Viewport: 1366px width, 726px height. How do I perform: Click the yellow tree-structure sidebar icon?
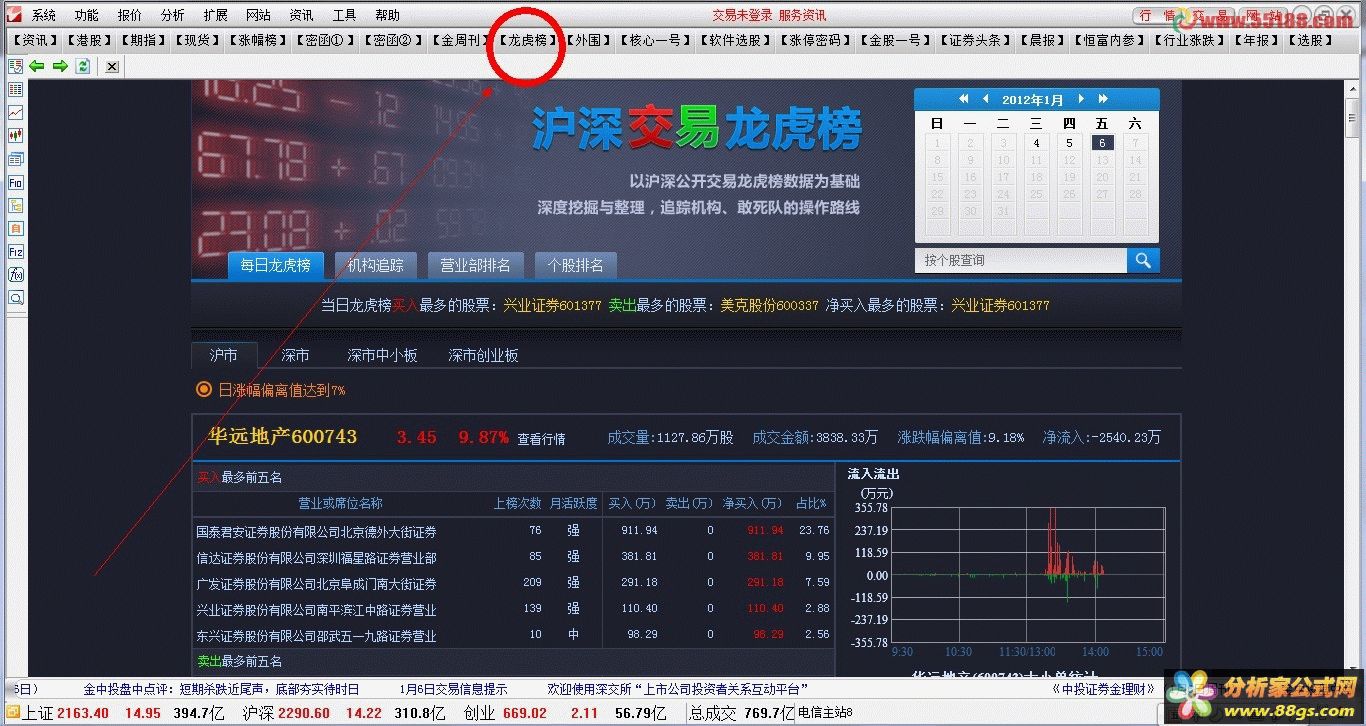[15, 206]
